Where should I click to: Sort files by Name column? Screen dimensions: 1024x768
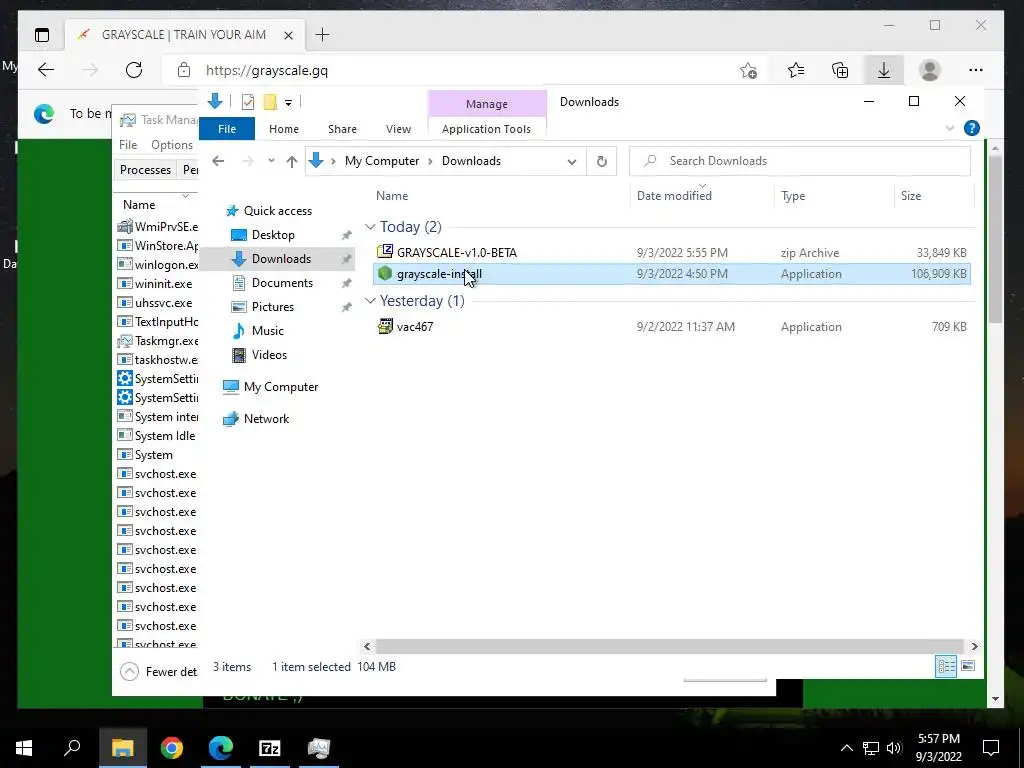[392, 196]
